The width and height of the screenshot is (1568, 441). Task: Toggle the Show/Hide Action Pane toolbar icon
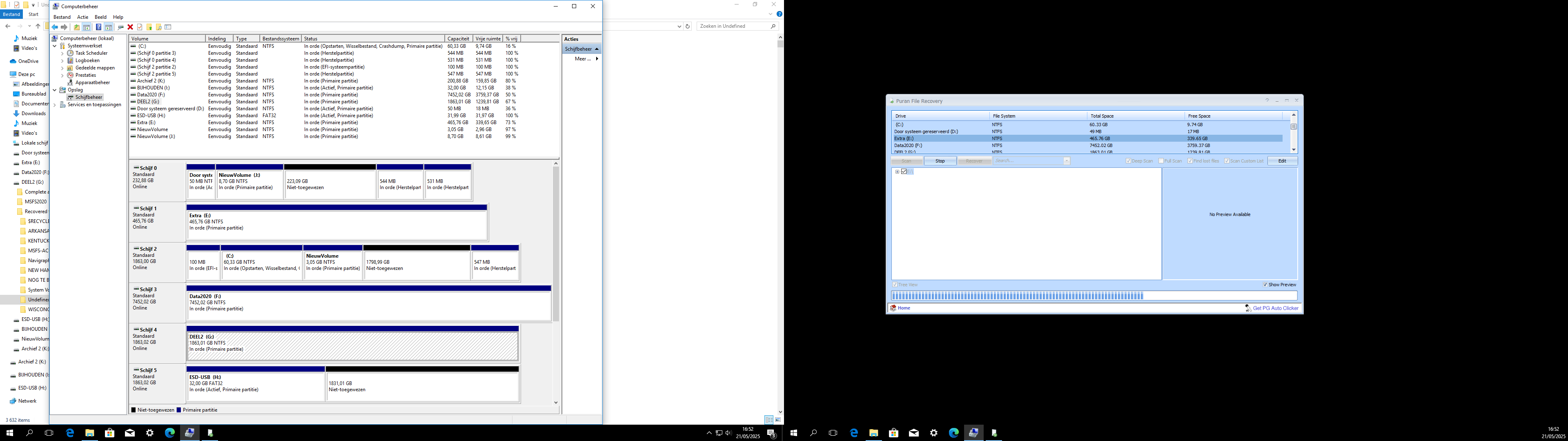coord(108,27)
